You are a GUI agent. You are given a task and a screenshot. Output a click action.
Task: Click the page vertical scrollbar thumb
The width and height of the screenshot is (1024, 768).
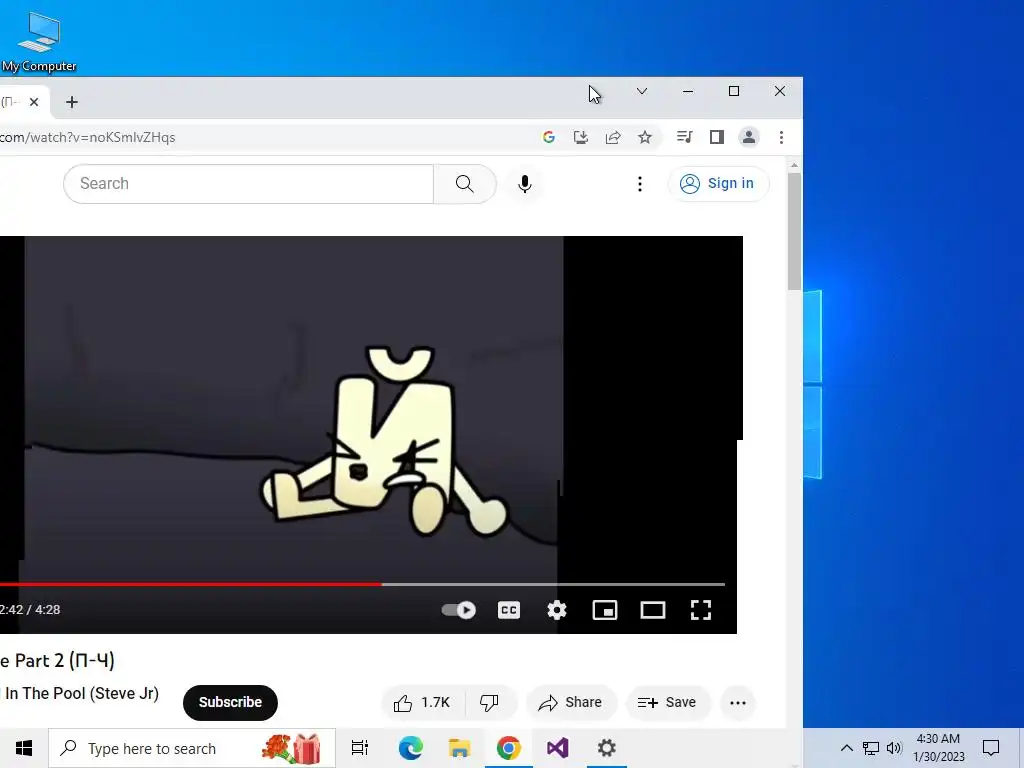coord(794,232)
